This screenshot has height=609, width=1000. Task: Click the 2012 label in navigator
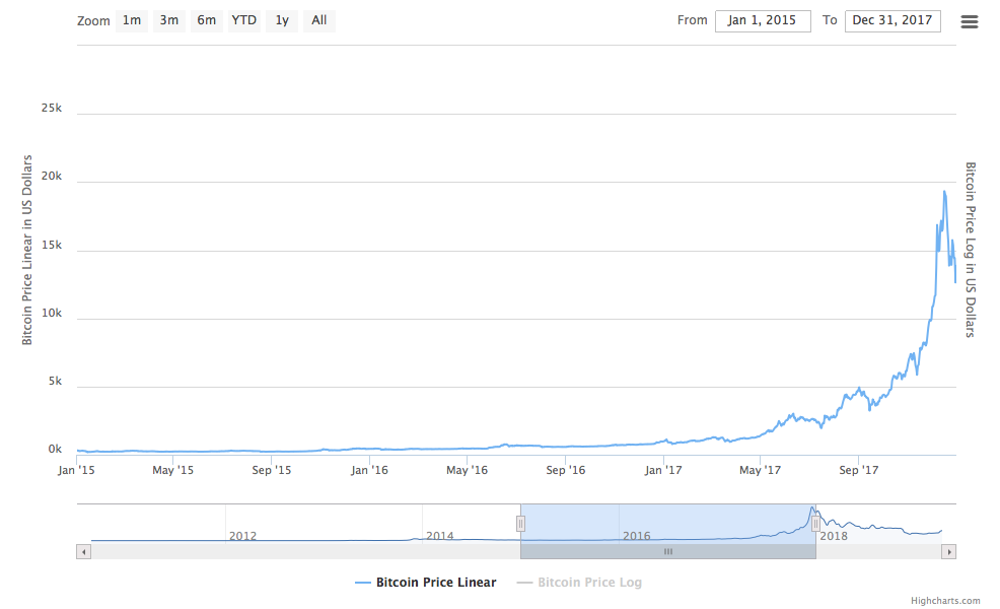click(x=243, y=536)
